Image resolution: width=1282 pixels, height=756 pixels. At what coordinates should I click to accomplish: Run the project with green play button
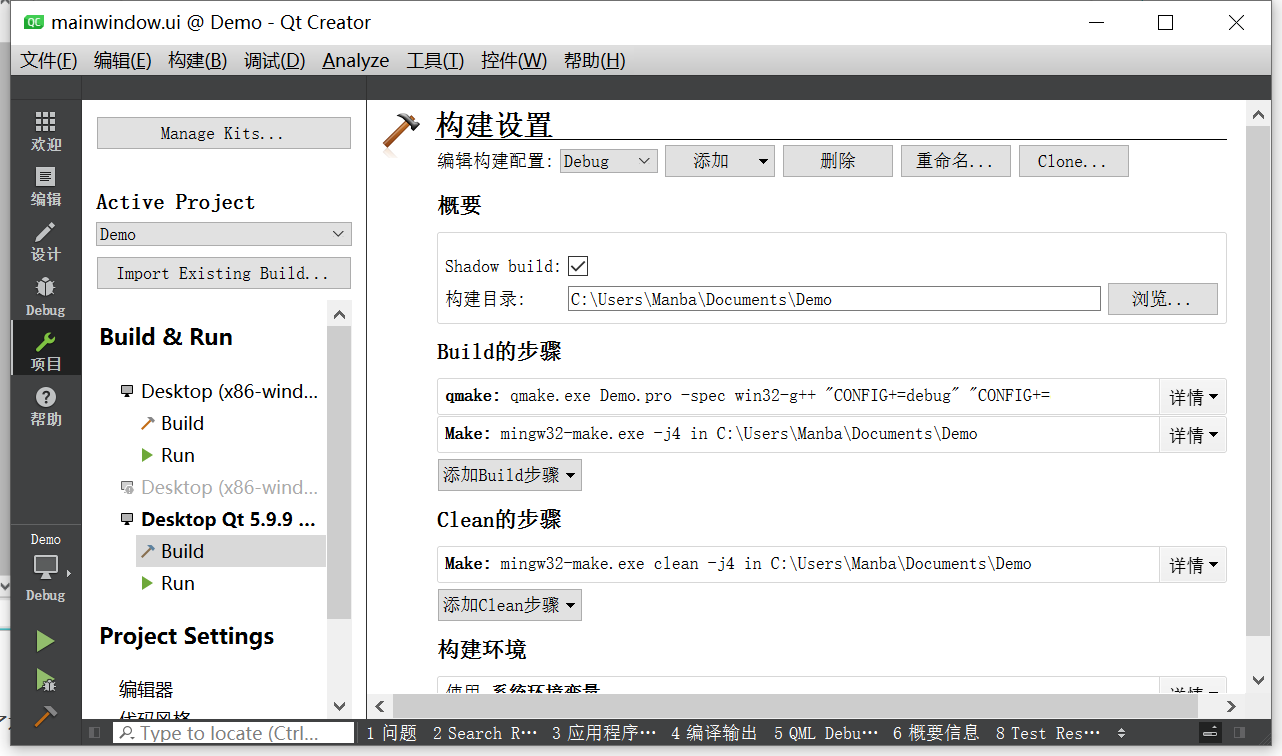click(45, 641)
